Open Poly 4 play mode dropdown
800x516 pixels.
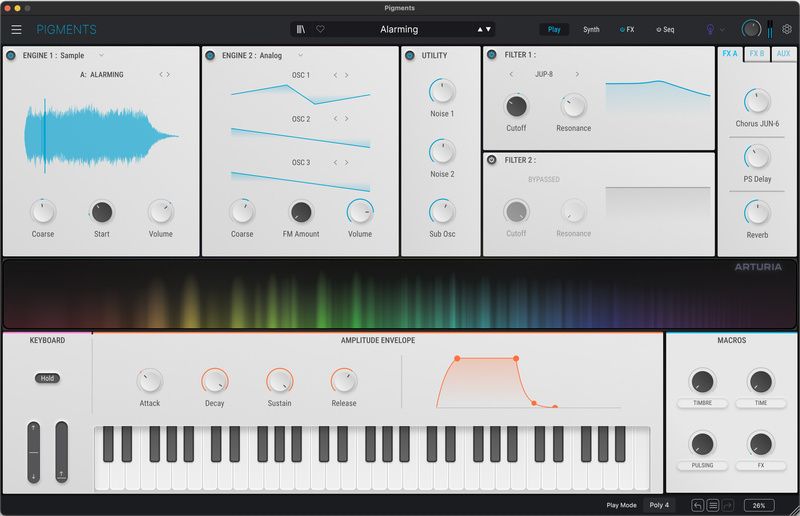point(659,505)
